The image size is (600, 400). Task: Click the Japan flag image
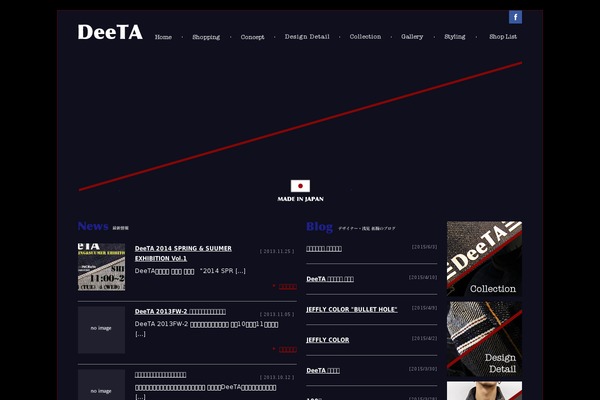(x=300, y=186)
